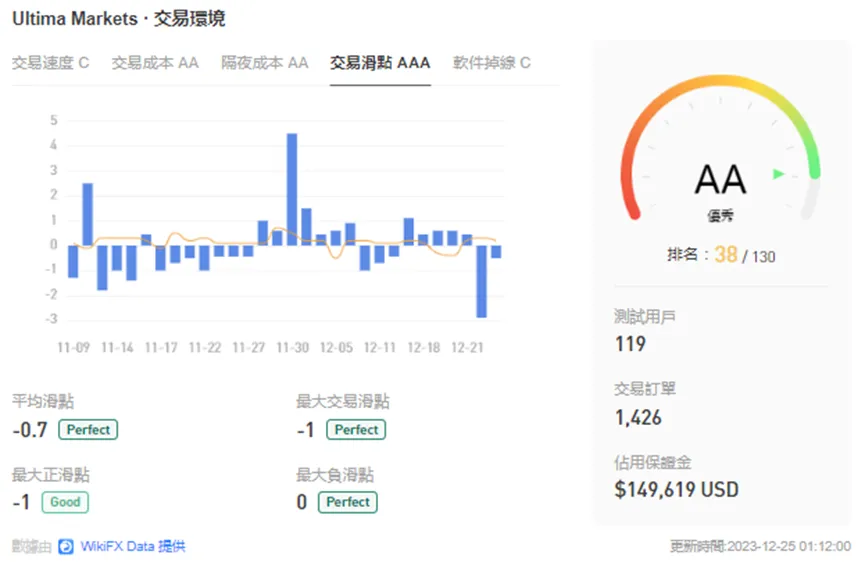
Task: Select the 隔夜成本 AA tab
Action: point(264,63)
